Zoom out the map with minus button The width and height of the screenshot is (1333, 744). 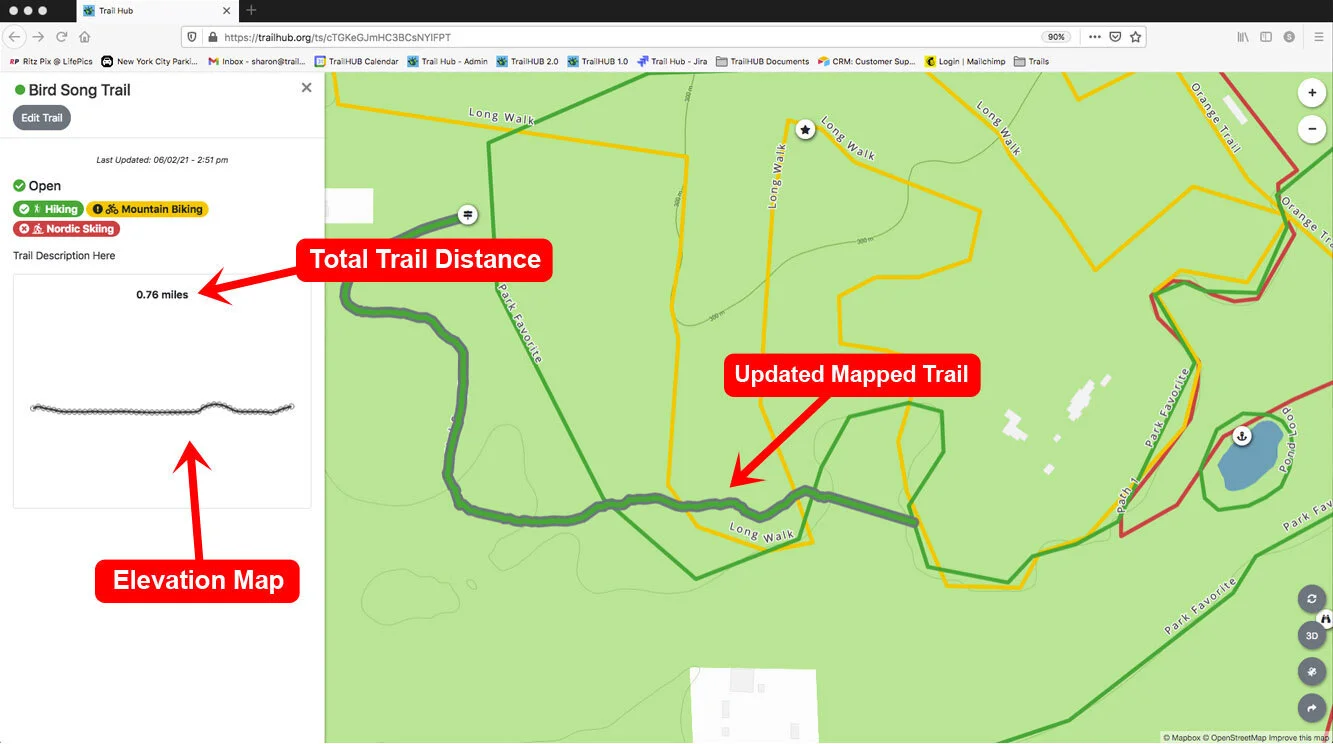pyautogui.click(x=1311, y=129)
